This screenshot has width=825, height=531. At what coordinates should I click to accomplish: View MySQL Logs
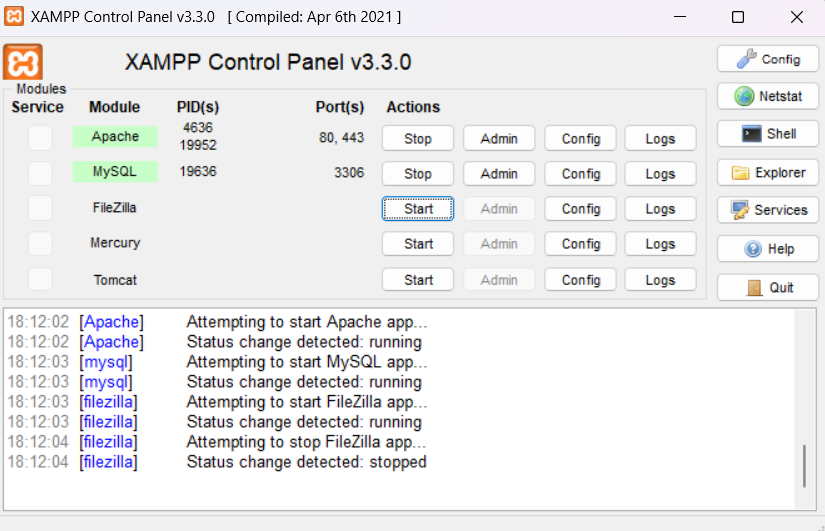(x=660, y=174)
